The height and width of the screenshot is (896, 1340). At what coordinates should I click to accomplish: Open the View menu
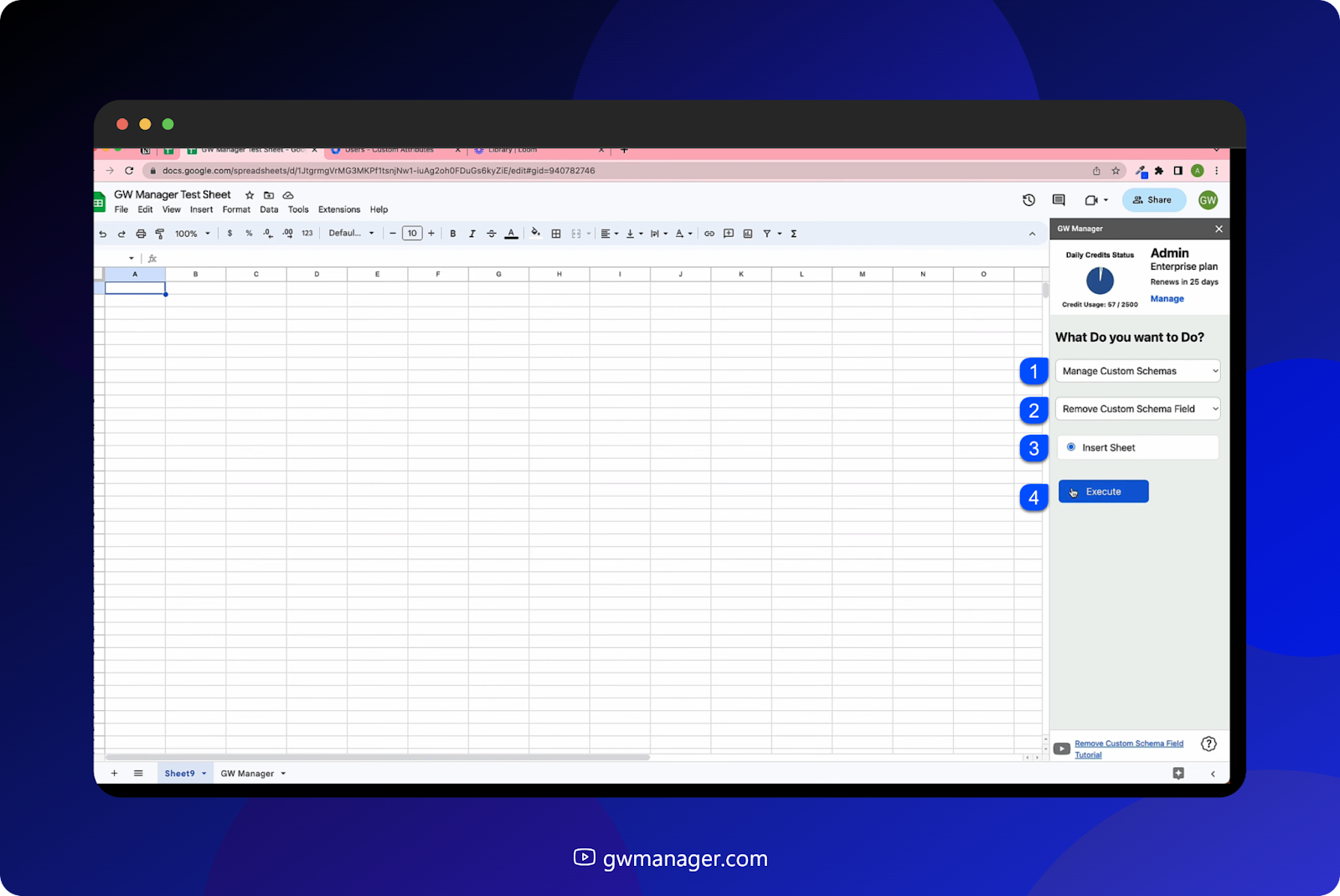[172, 210]
